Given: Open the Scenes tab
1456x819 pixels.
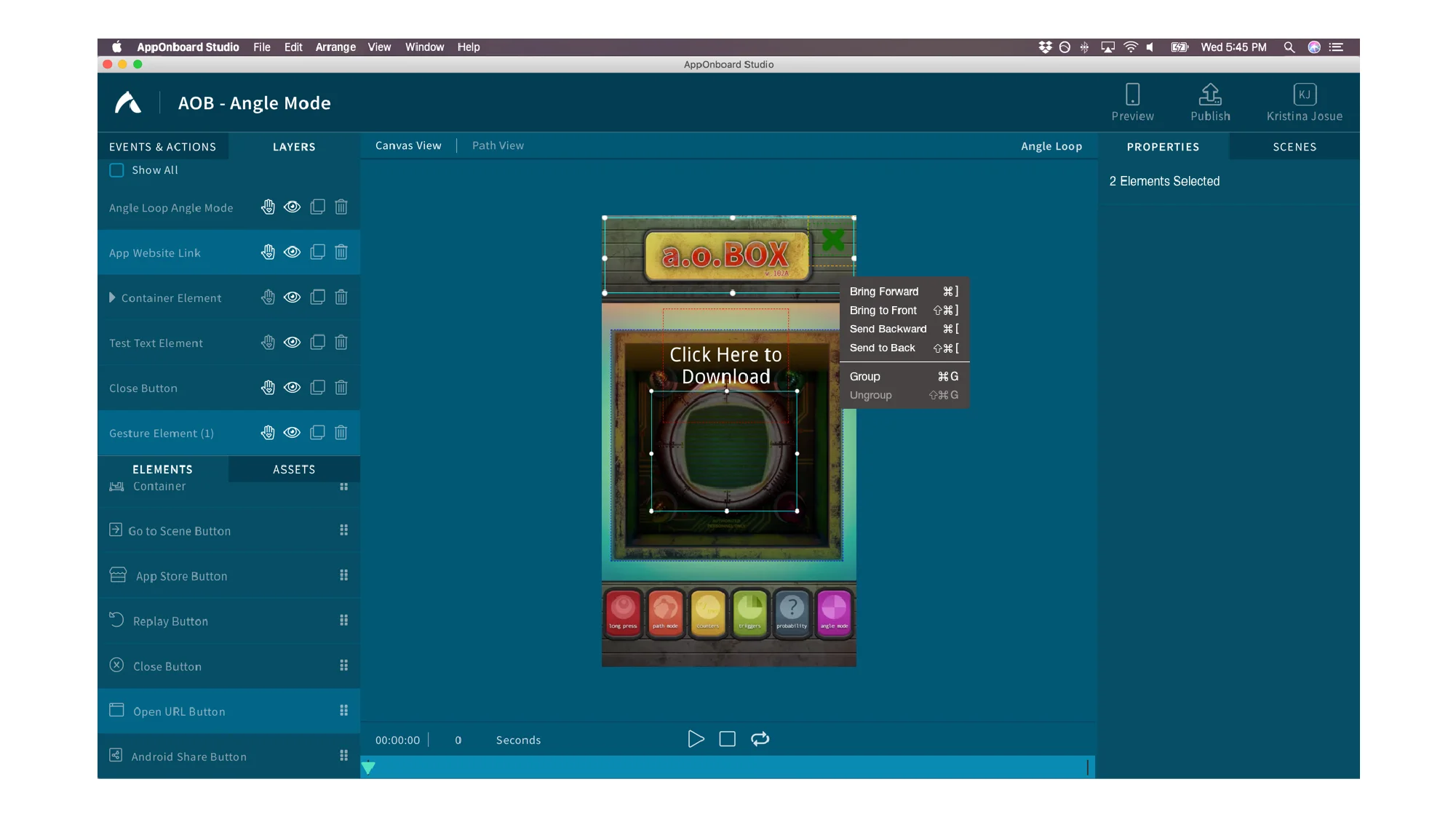Looking at the screenshot, I should (x=1294, y=147).
